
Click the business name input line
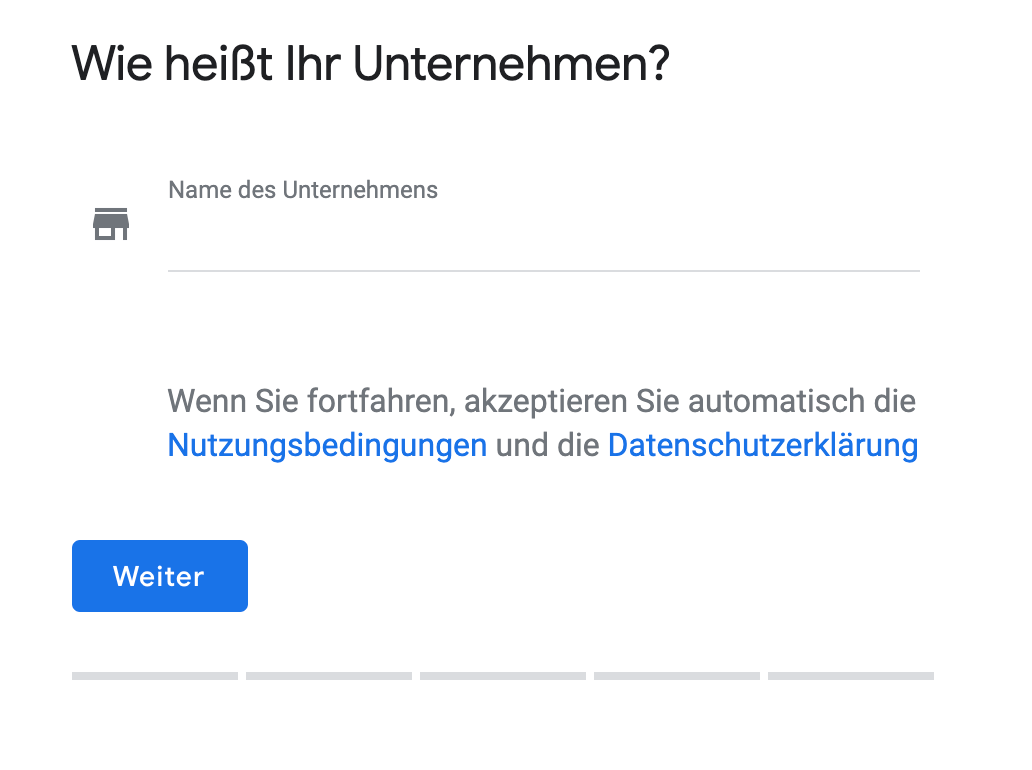click(544, 250)
